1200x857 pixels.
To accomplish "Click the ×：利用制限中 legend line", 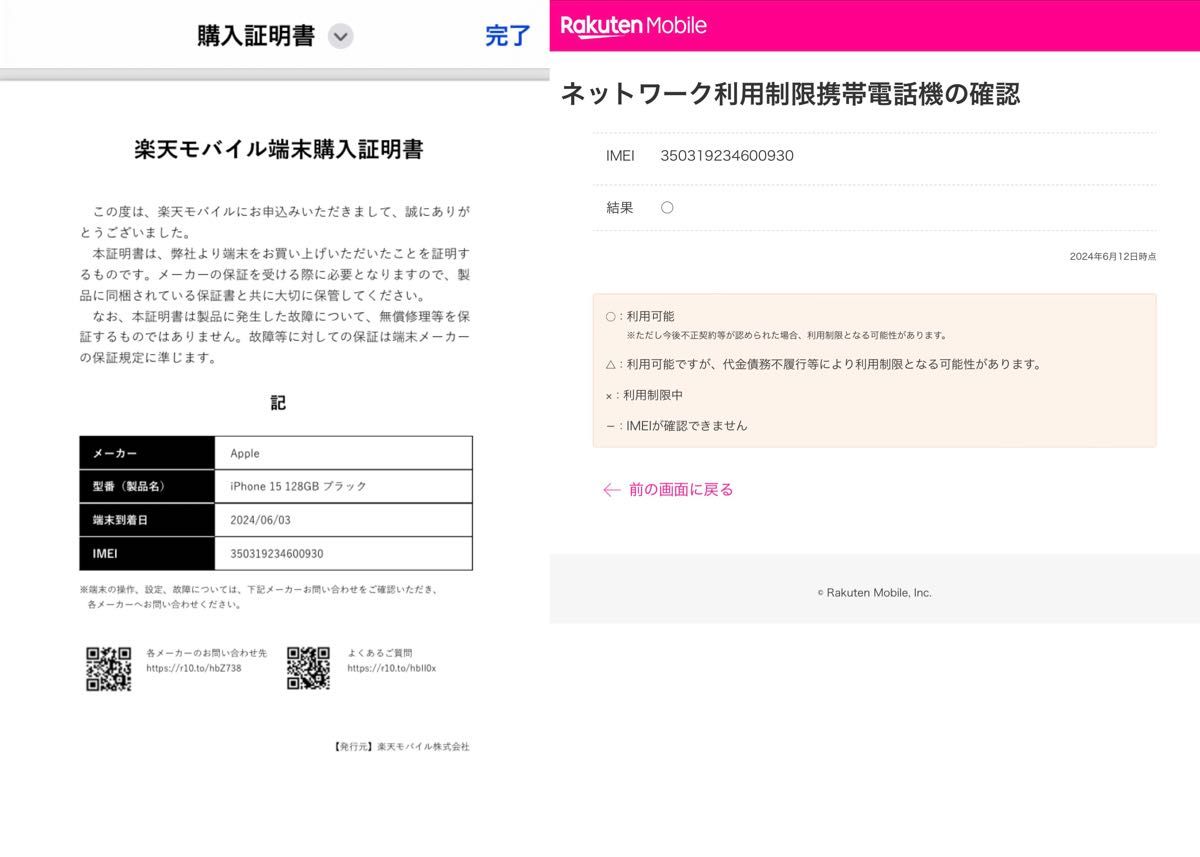I will (644, 396).
